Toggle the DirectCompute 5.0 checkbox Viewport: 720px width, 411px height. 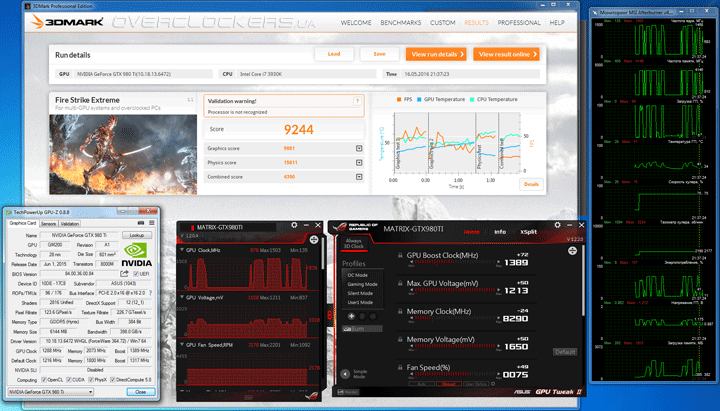(113, 380)
